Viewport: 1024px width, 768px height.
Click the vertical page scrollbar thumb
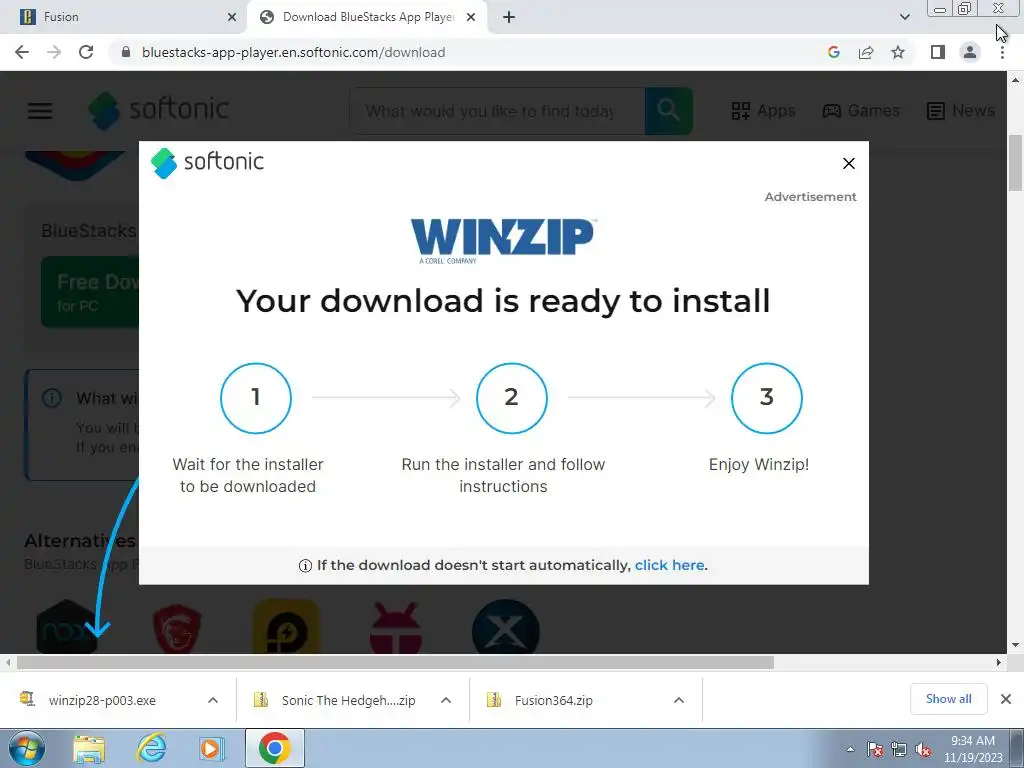click(1016, 163)
